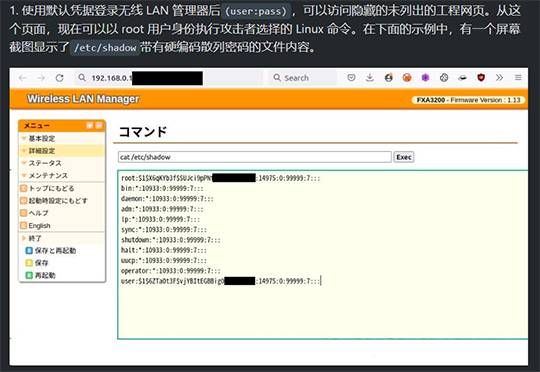Screen dimensions: 540x372
Task: Click the round gray extension icon
Action: [x=444, y=78]
